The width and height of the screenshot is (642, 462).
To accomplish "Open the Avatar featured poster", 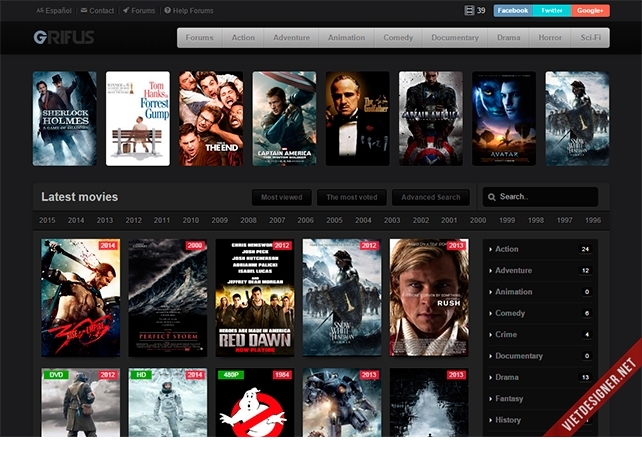I will 504,119.
